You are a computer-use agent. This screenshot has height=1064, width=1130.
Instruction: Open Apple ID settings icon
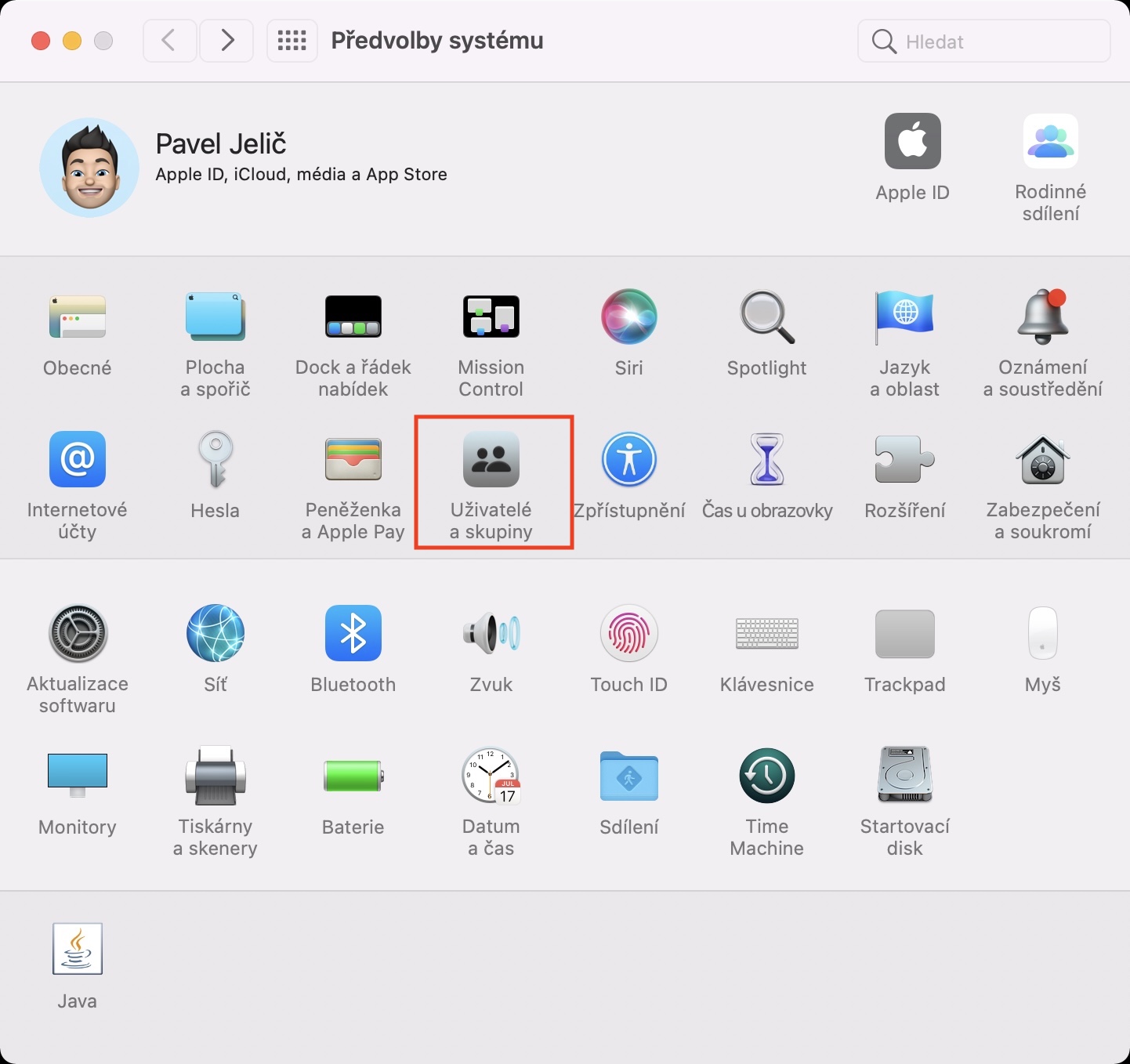pyautogui.click(x=913, y=141)
